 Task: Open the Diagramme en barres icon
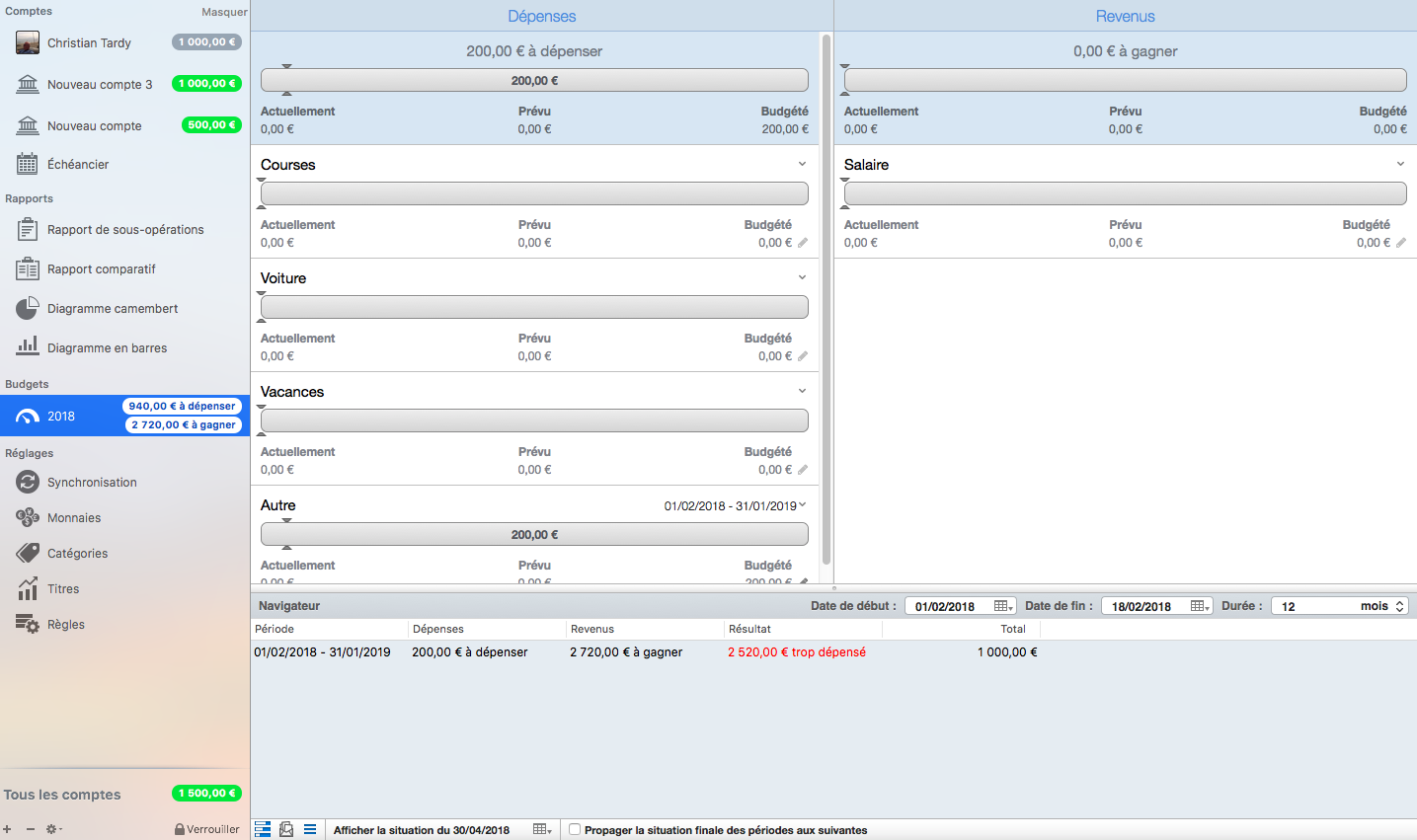tap(28, 346)
